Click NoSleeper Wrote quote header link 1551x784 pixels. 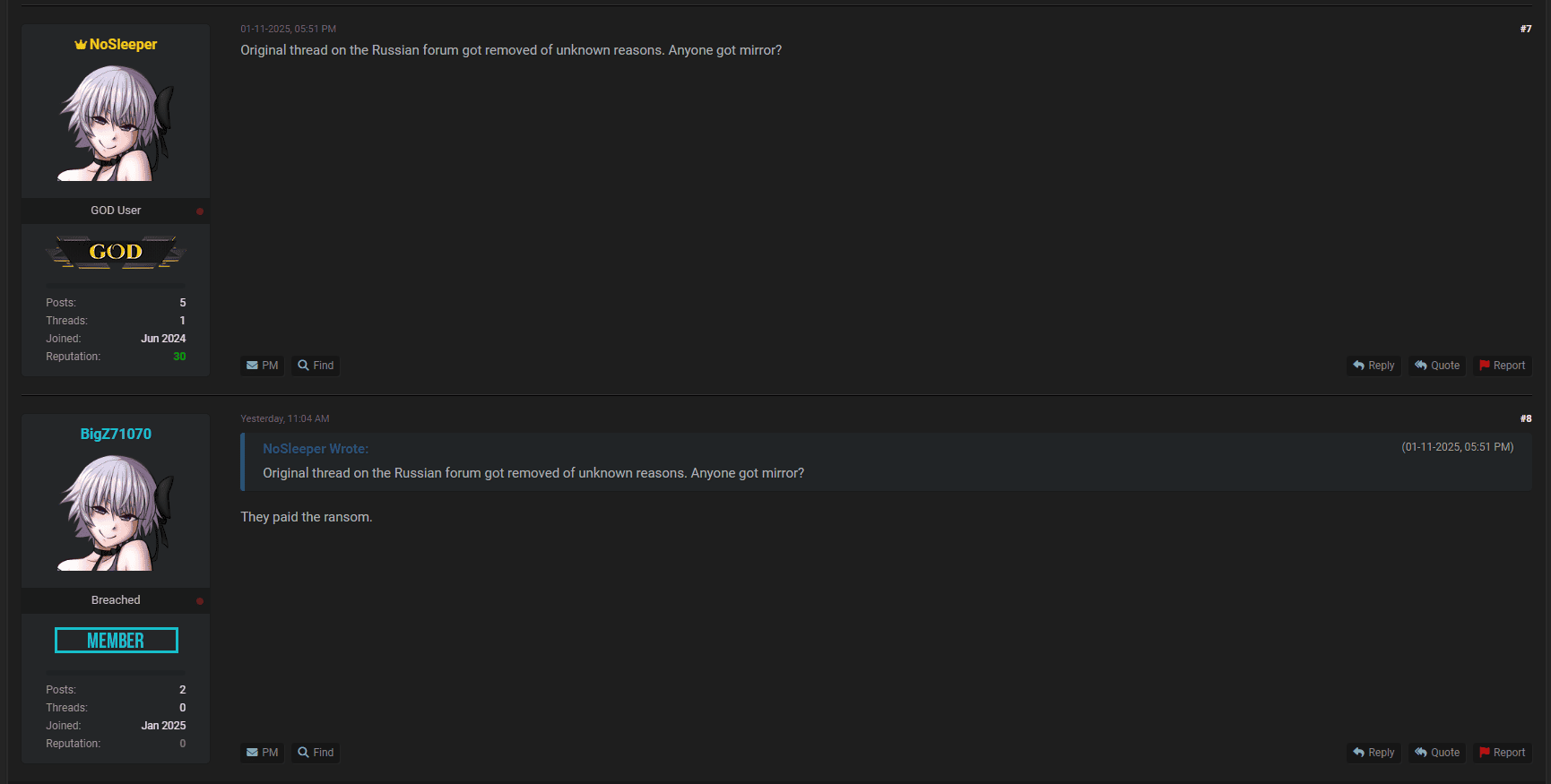click(316, 449)
